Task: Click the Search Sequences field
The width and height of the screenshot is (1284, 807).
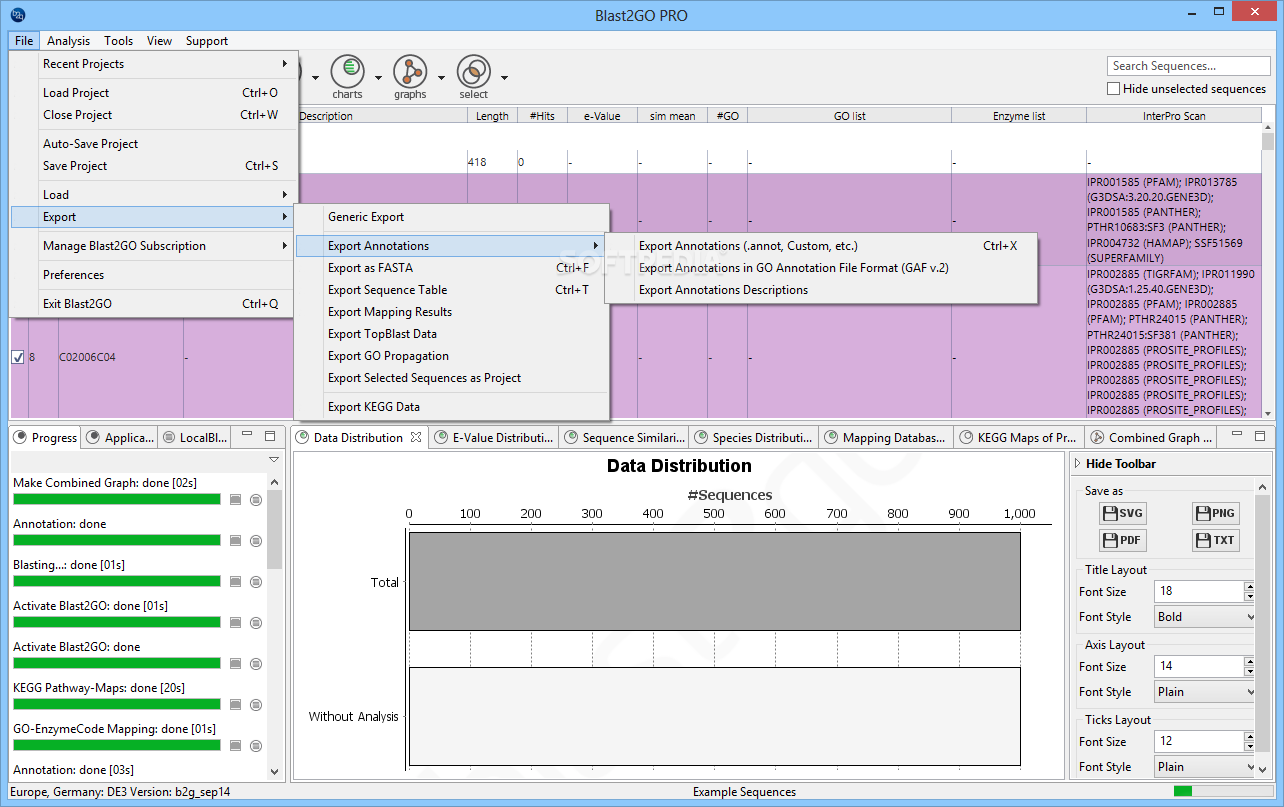Action: pyautogui.click(x=1187, y=66)
